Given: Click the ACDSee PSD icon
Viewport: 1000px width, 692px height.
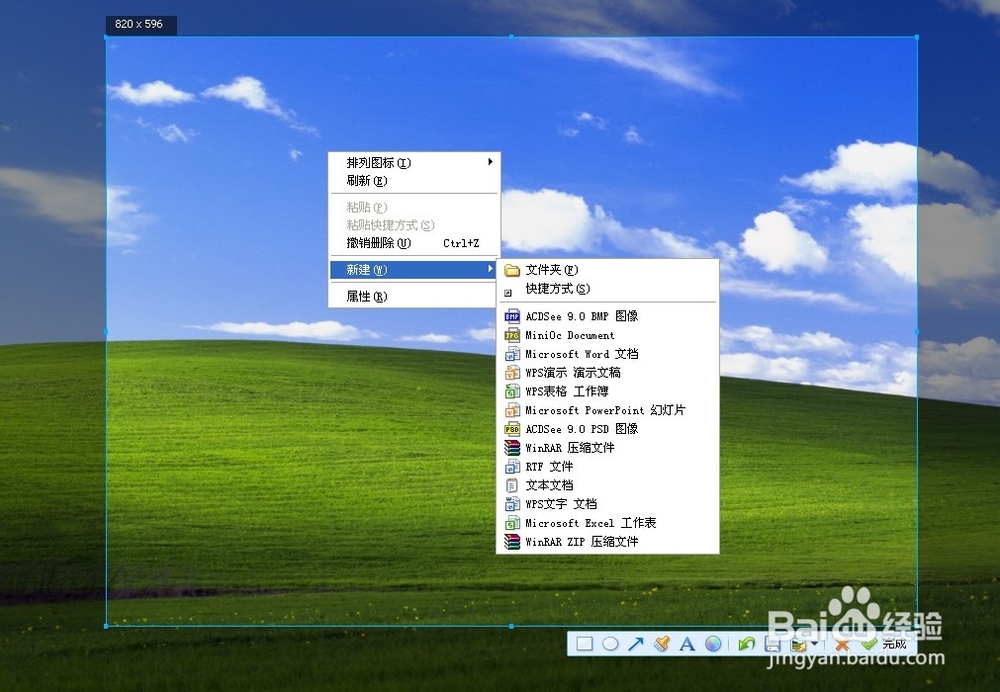Looking at the screenshot, I should (x=512, y=429).
